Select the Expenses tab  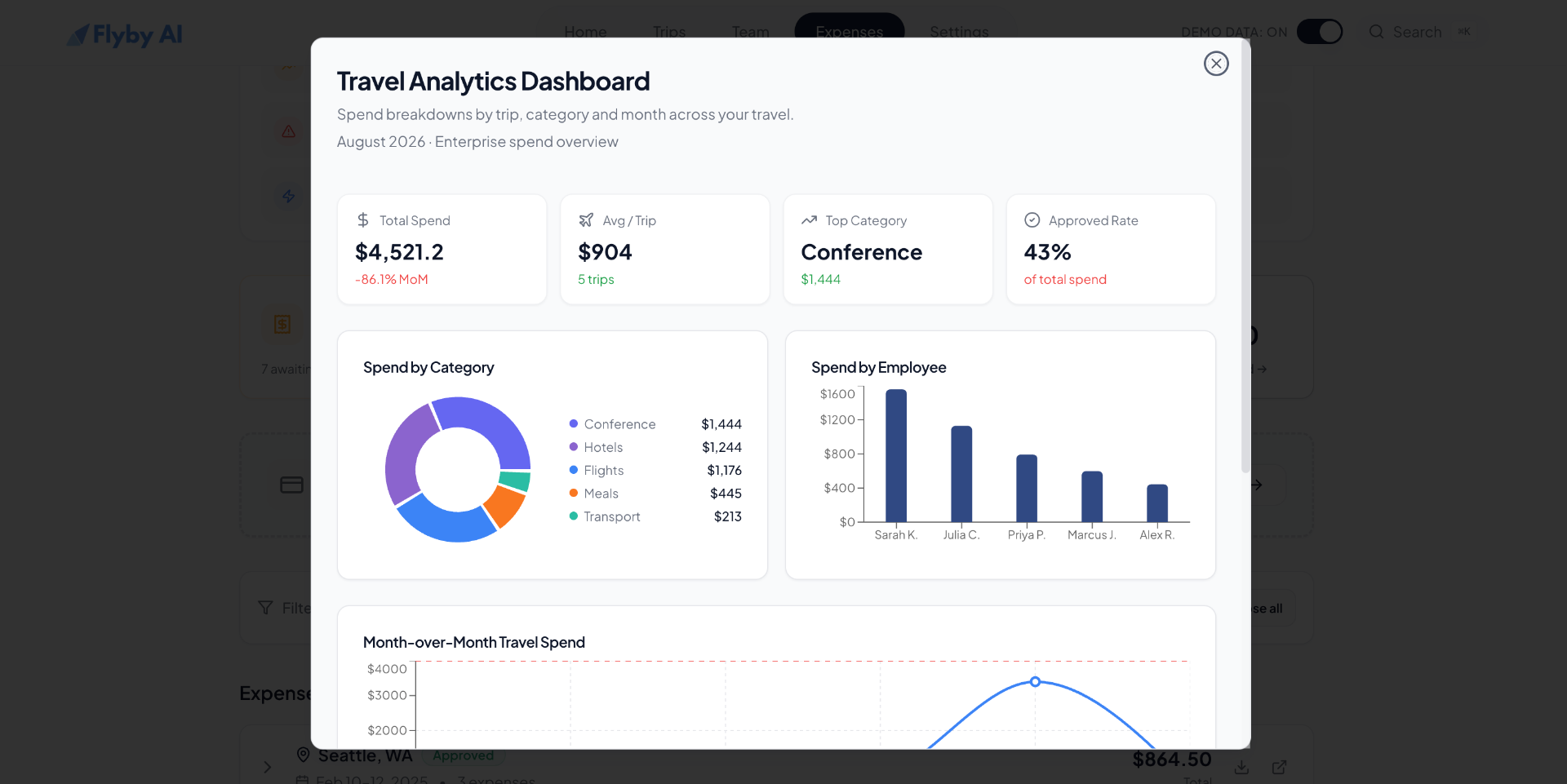[850, 32]
